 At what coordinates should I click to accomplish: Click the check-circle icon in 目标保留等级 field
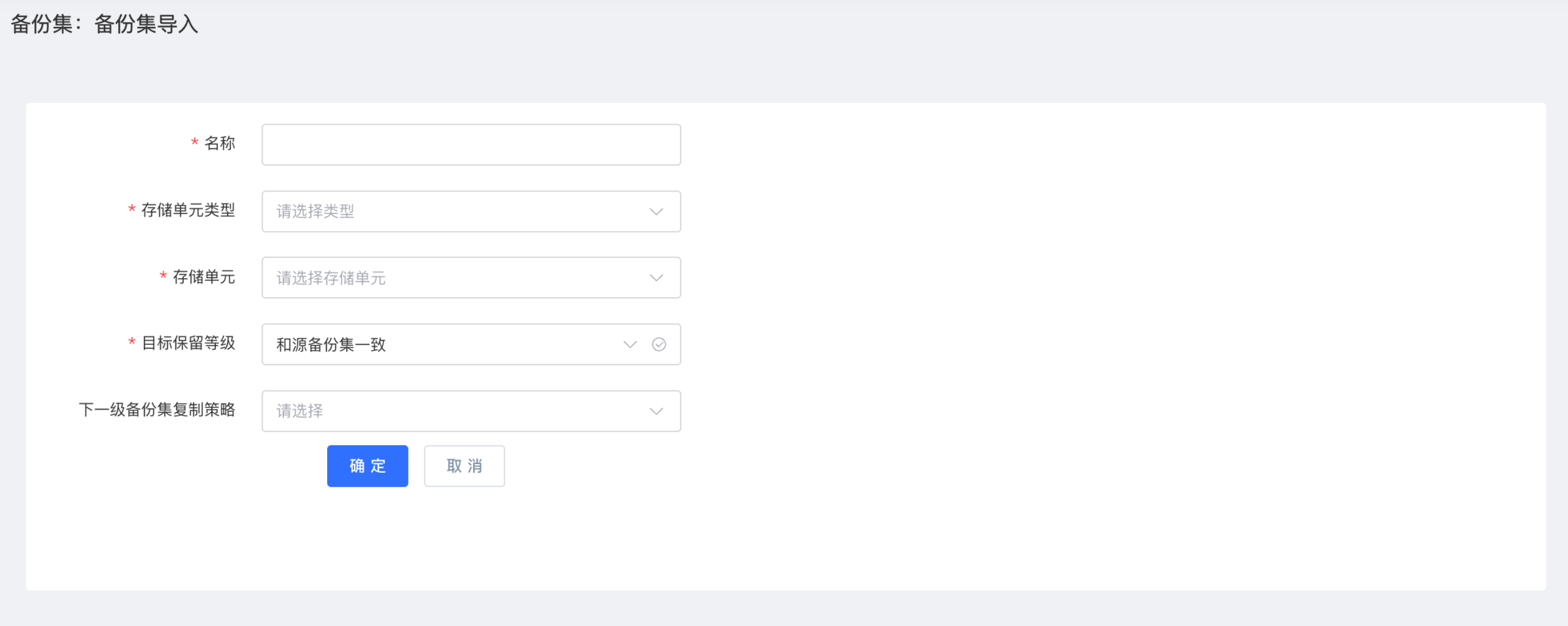pyautogui.click(x=659, y=344)
